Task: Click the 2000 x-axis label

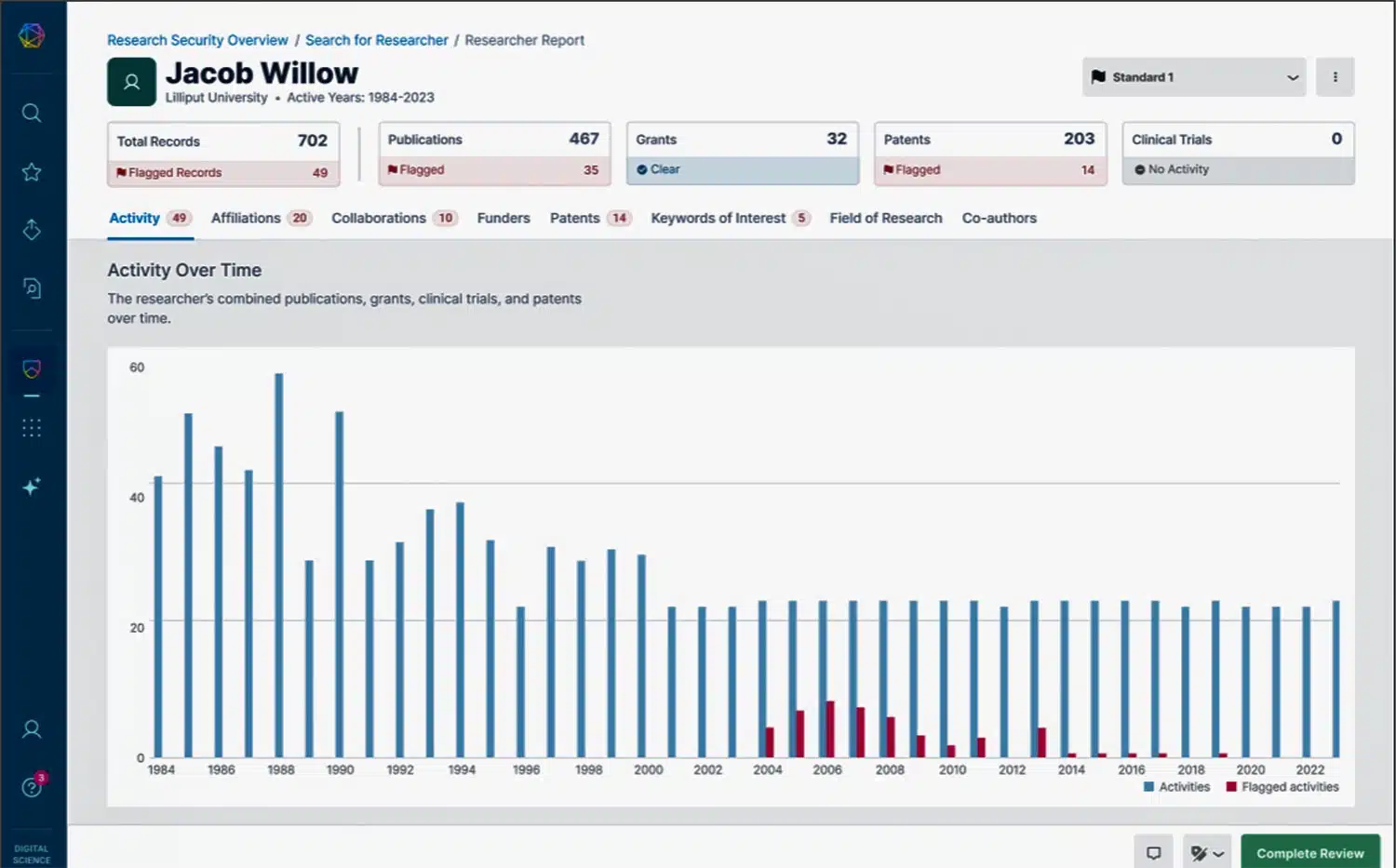Action: pyautogui.click(x=649, y=769)
